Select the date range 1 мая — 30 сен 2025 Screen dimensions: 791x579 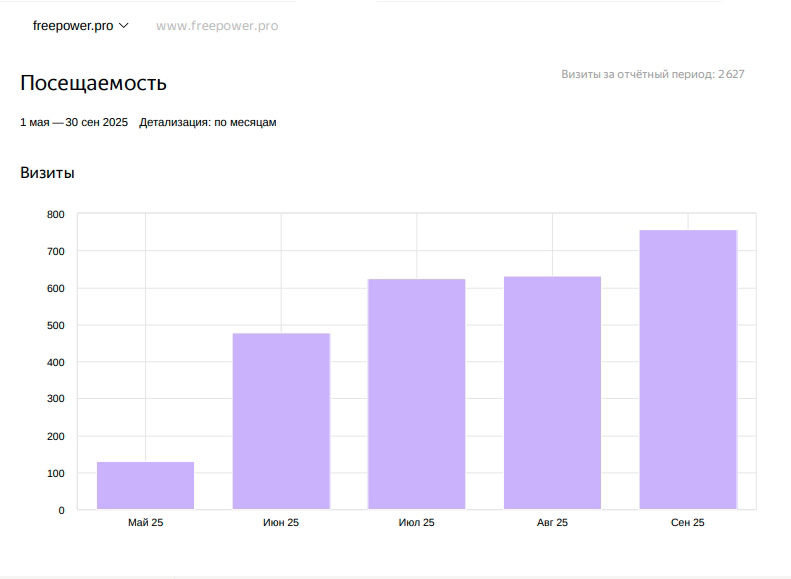[x=74, y=122]
